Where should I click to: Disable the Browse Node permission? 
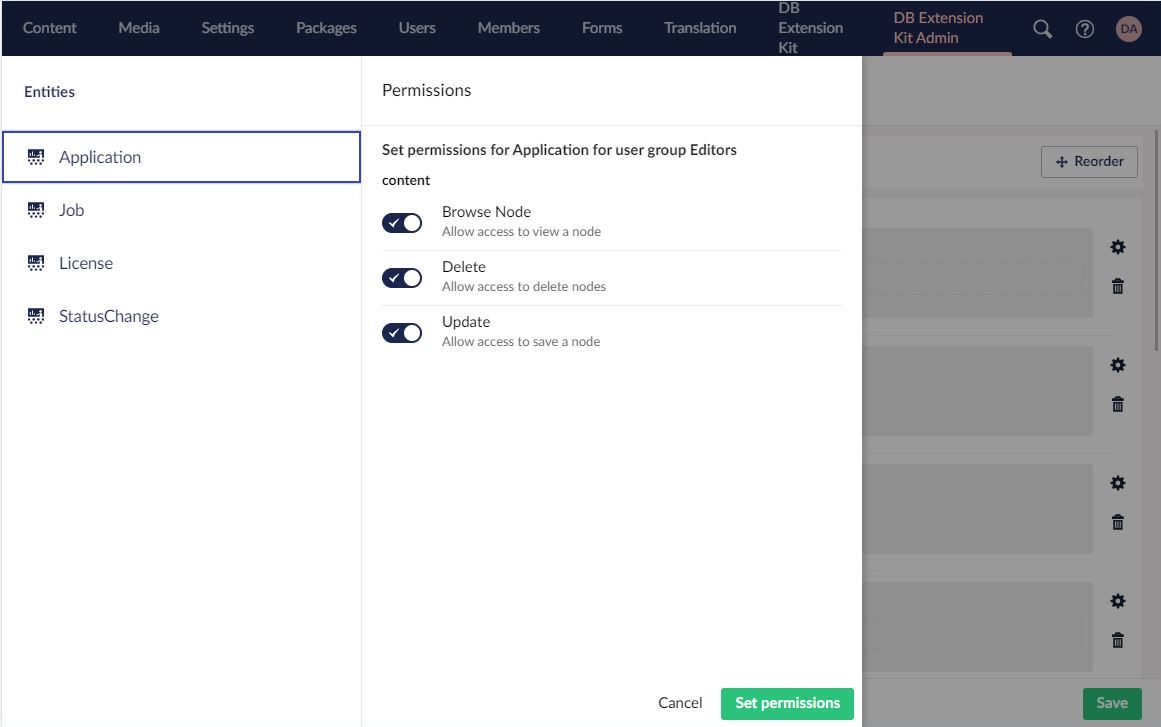pyautogui.click(x=402, y=222)
